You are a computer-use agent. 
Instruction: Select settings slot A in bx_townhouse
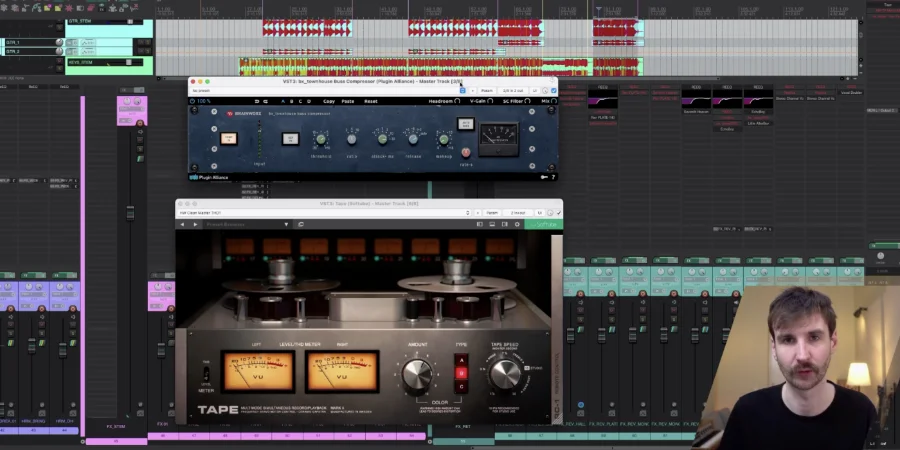[x=282, y=101]
